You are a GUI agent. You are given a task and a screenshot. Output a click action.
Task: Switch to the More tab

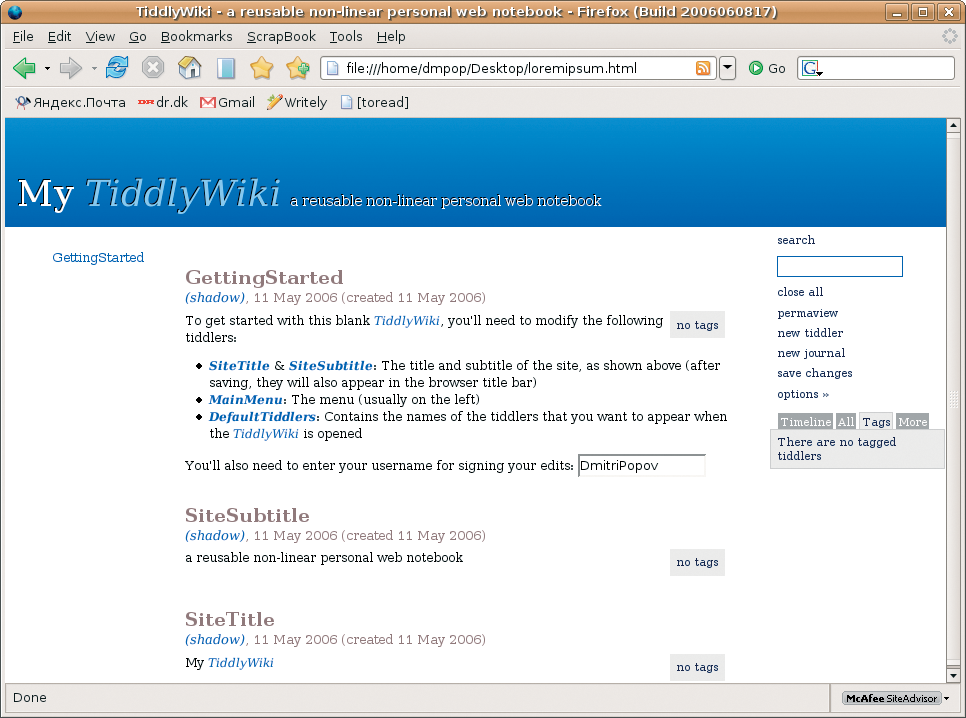coord(912,422)
